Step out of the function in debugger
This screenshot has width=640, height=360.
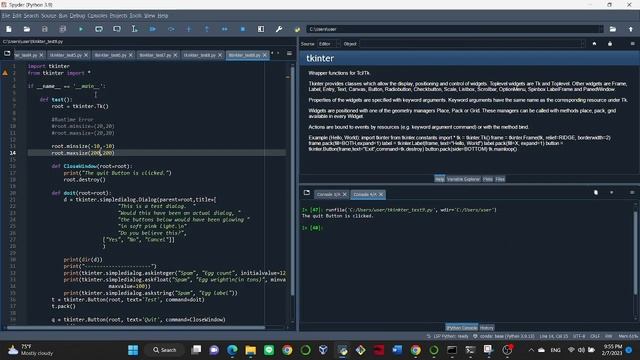207,29
